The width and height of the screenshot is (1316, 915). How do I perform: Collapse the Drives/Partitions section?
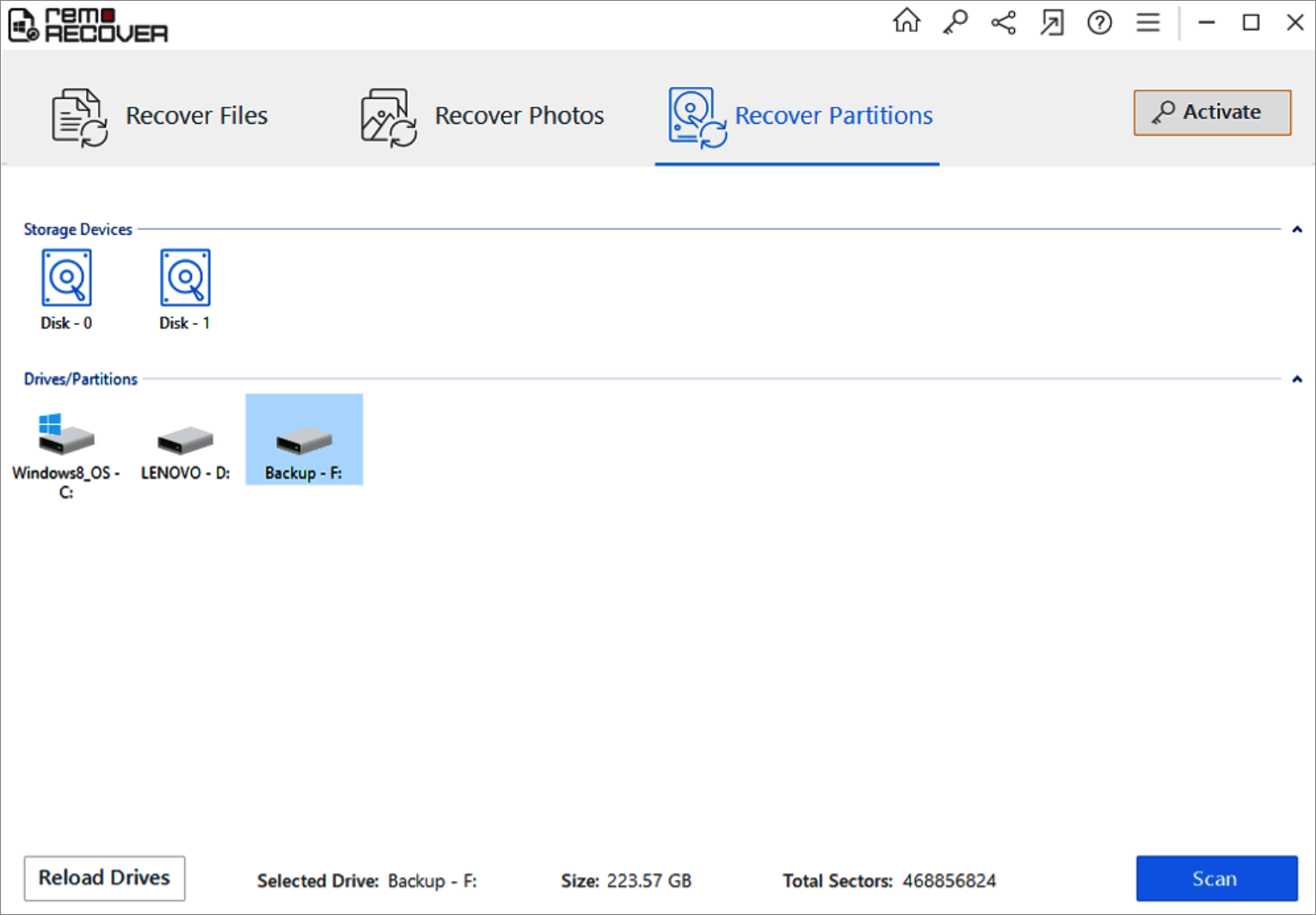point(1296,378)
